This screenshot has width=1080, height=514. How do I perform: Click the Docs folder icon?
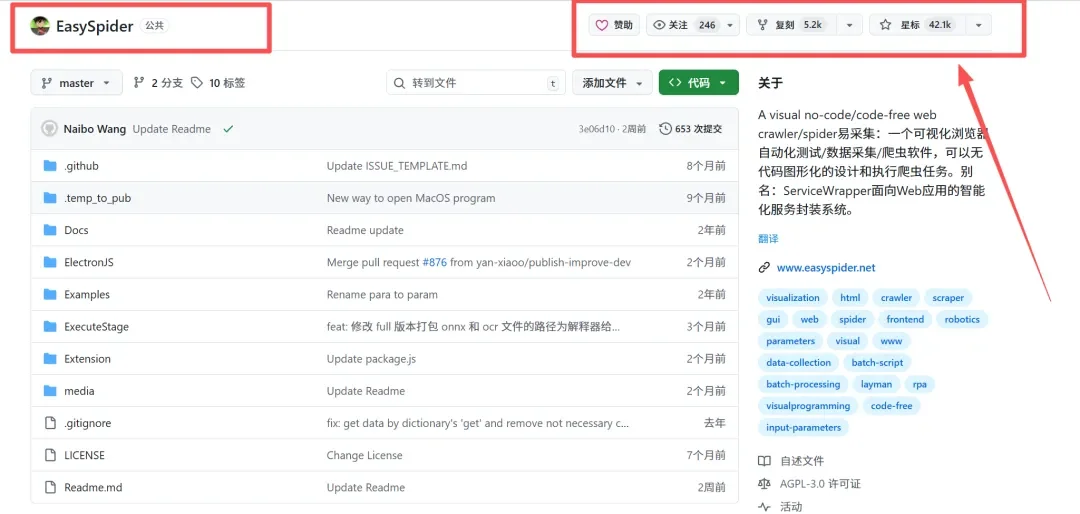click(x=50, y=230)
